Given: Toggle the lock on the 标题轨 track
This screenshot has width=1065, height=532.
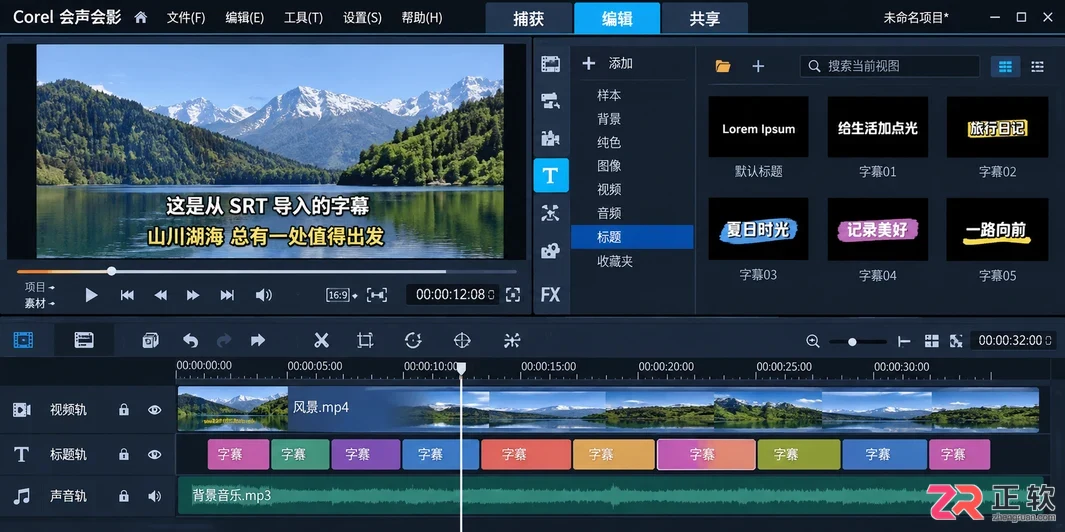Looking at the screenshot, I should [124, 454].
